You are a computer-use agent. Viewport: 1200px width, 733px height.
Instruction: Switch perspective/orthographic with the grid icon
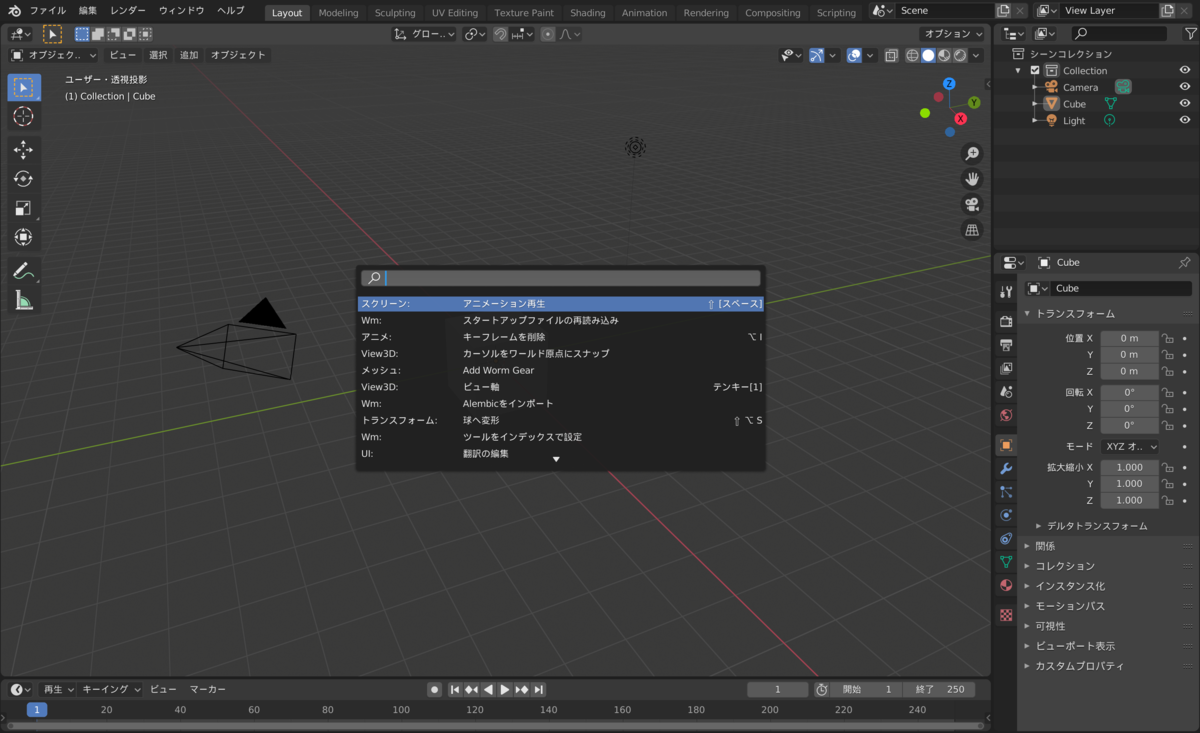coord(971,230)
